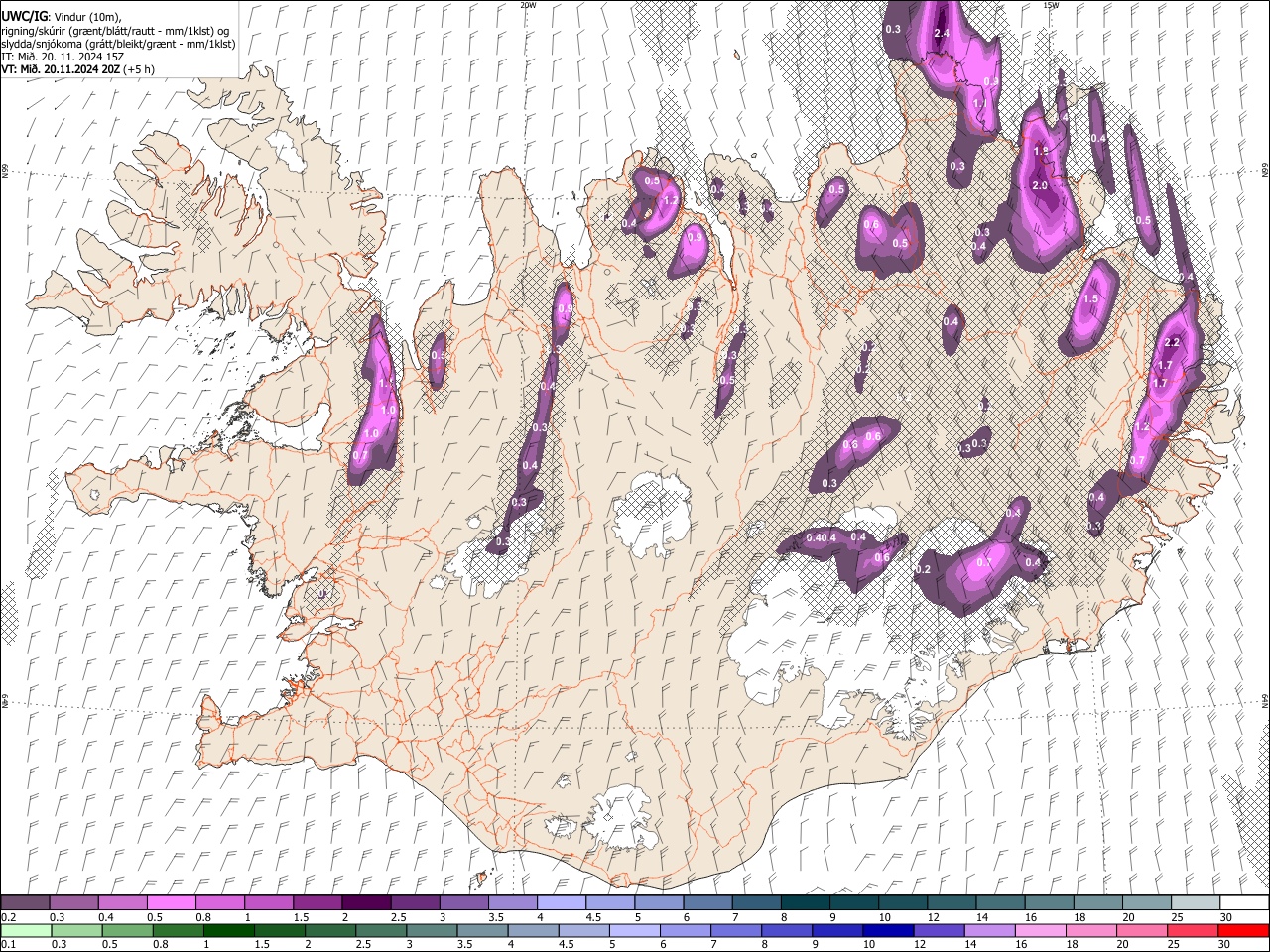Select the 20W longitude label at top edge
This screenshot has width=1270, height=952.
[x=528, y=5]
